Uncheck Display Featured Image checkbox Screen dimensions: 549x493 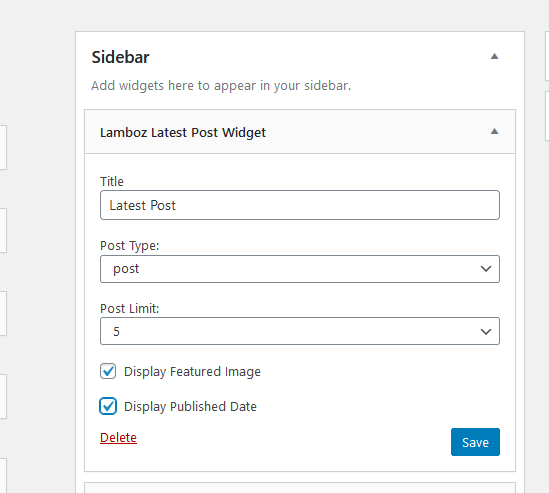[108, 371]
